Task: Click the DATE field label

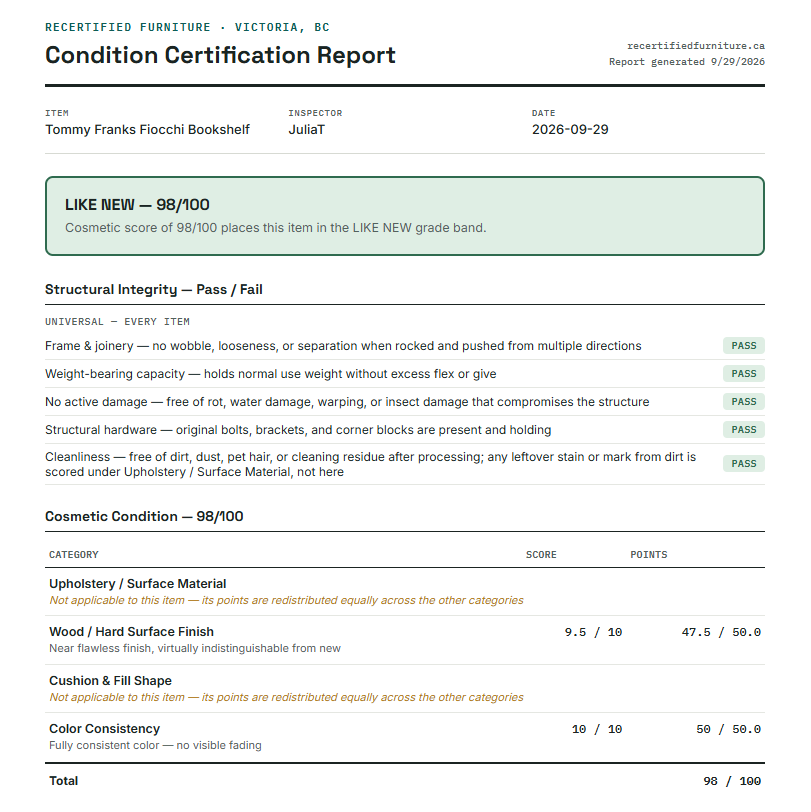Action: pyautogui.click(x=543, y=113)
